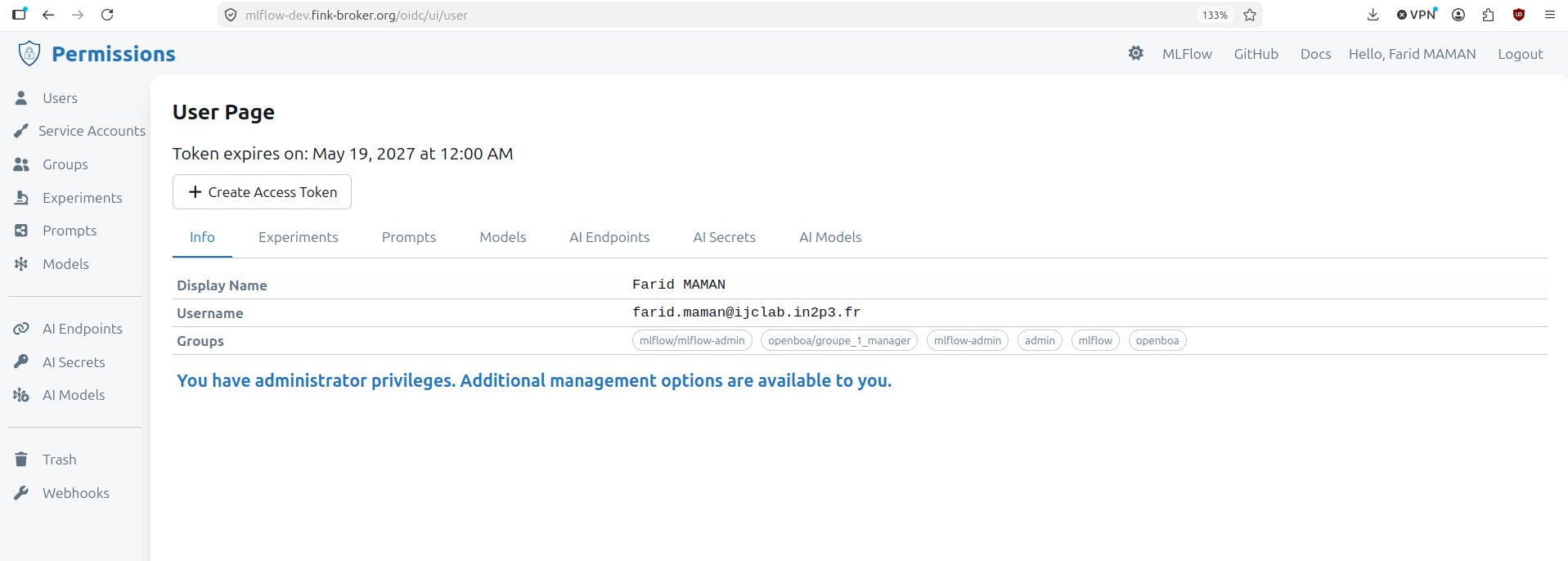The height and width of the screenshot is (561, 1568).
Task: Click the Service Accounts wrench icon
Action: click(21, 130)
